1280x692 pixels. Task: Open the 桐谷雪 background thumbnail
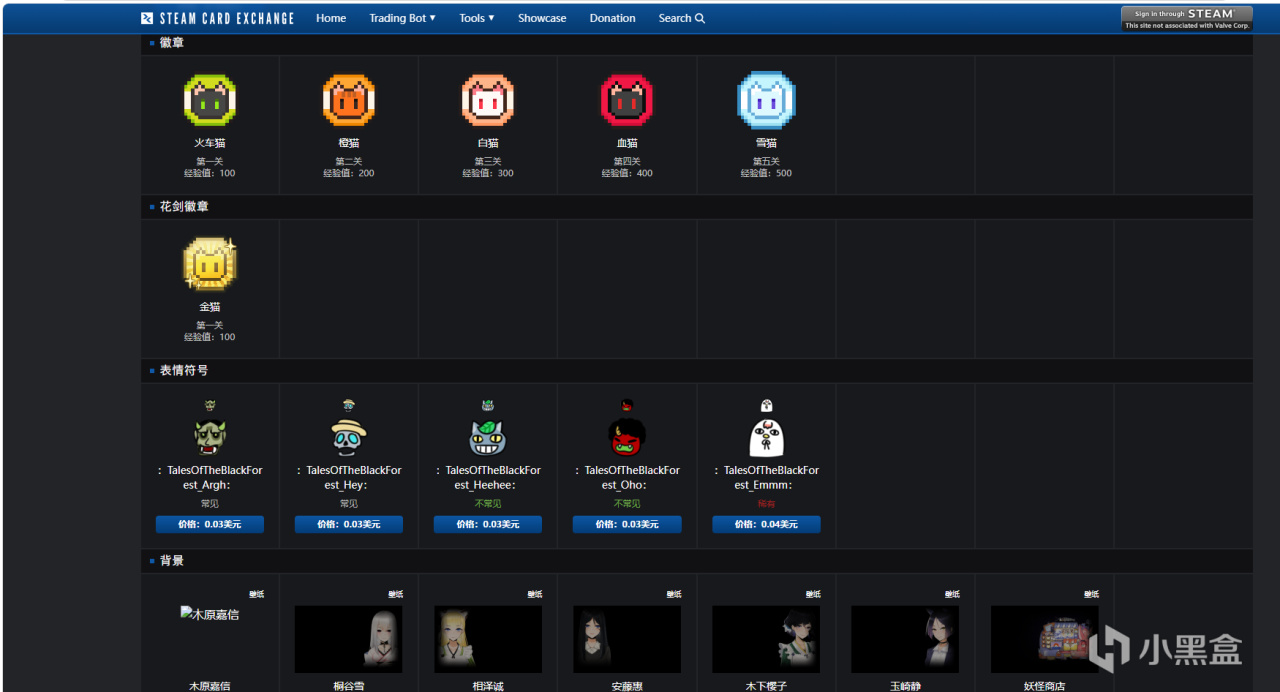click(348, 639)
